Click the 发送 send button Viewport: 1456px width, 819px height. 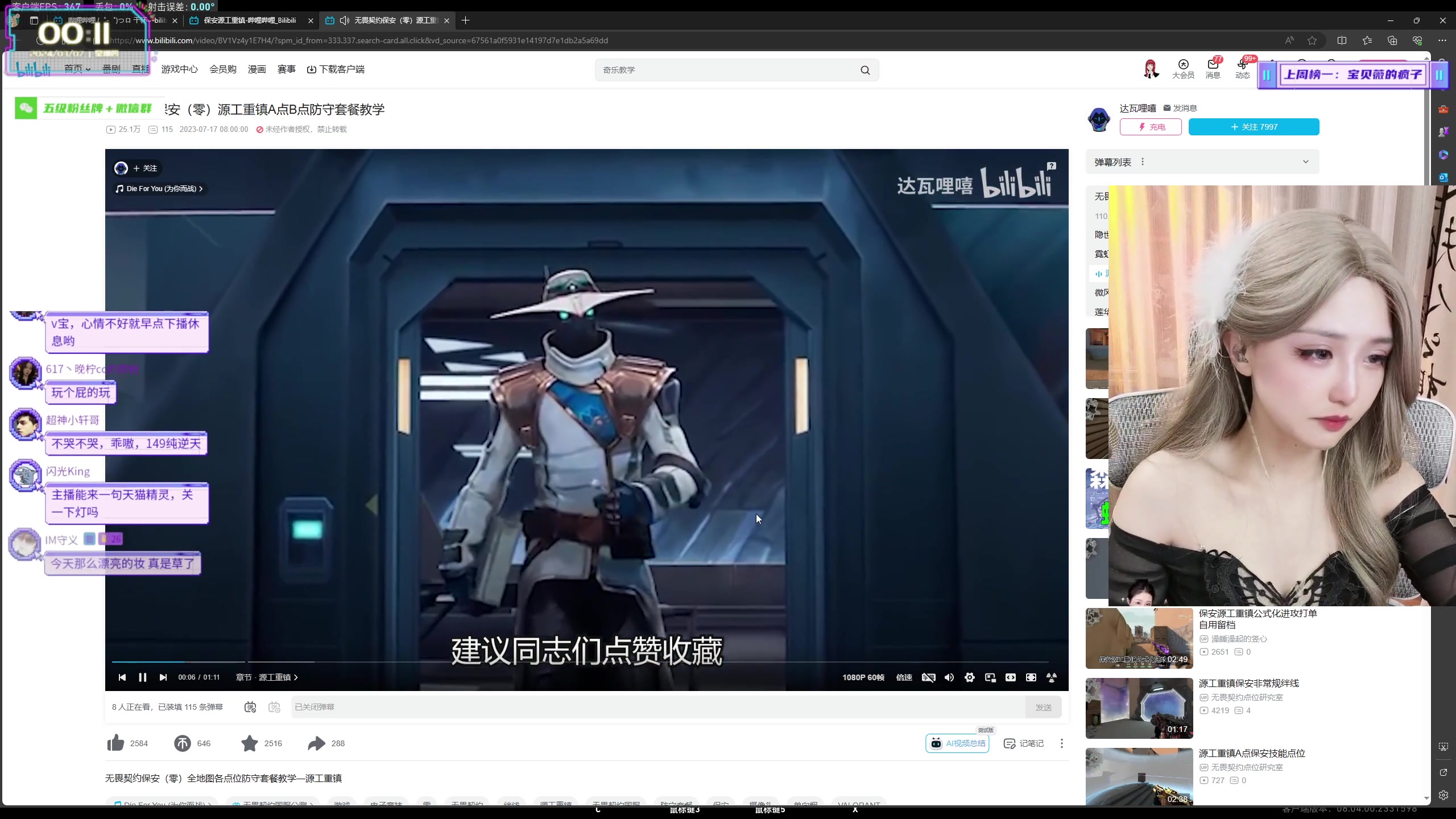coord(1044,707)
